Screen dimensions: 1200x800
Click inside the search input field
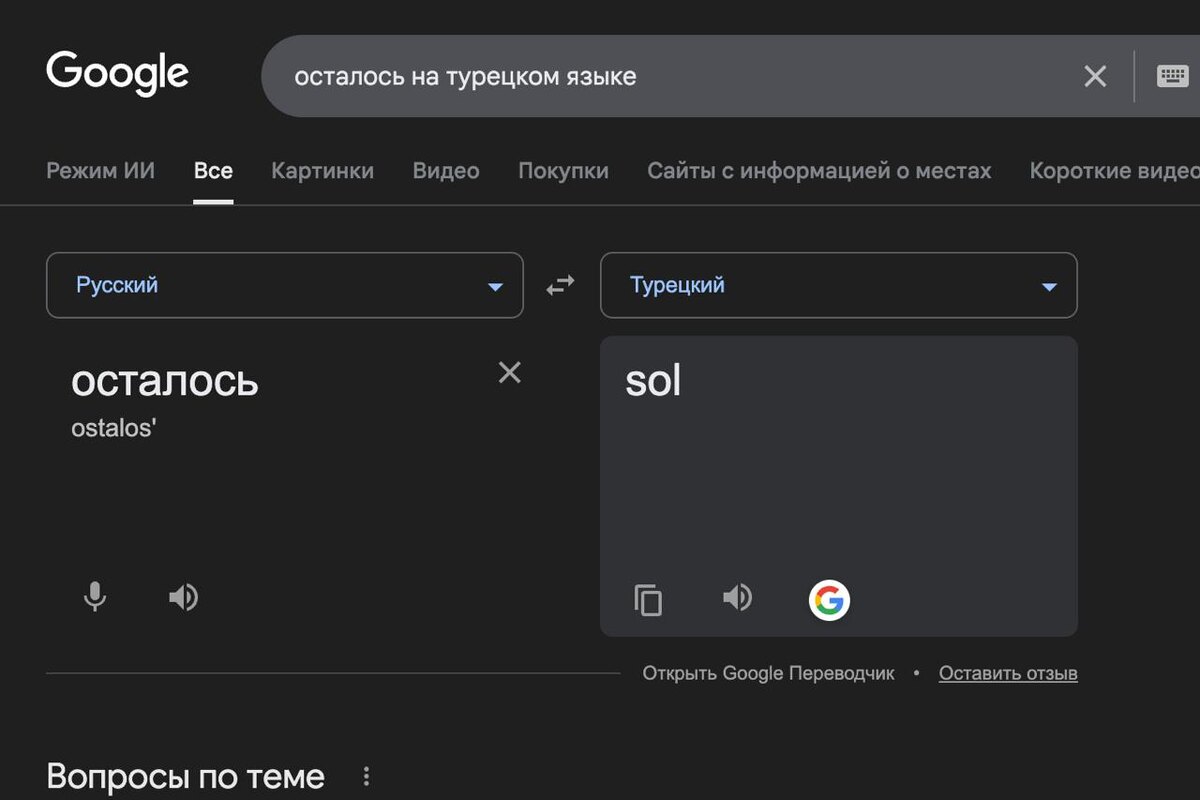point(600,75)
